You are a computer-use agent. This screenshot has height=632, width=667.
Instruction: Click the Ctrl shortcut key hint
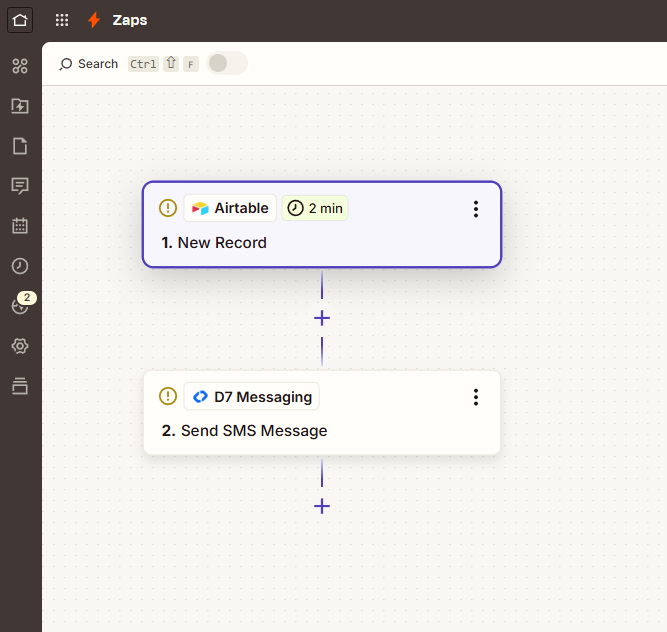(143, 64)
